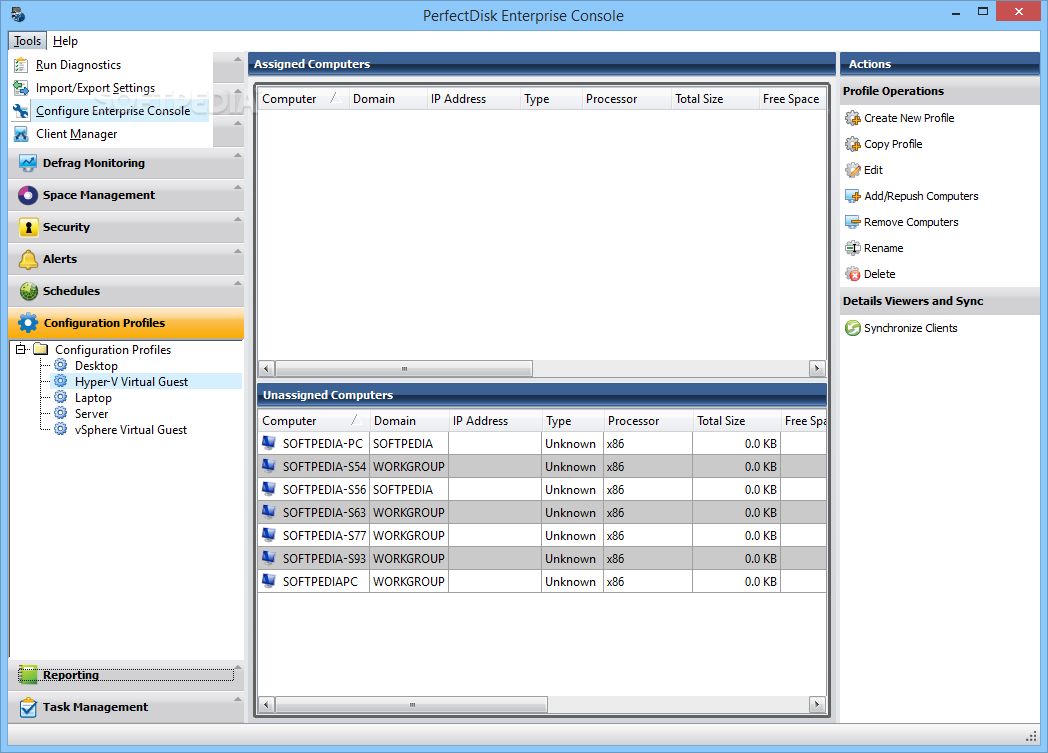This screenshot has width=1048, height=753.
Task: Expand the Reporting section arrow
Action: coord(238,667)
